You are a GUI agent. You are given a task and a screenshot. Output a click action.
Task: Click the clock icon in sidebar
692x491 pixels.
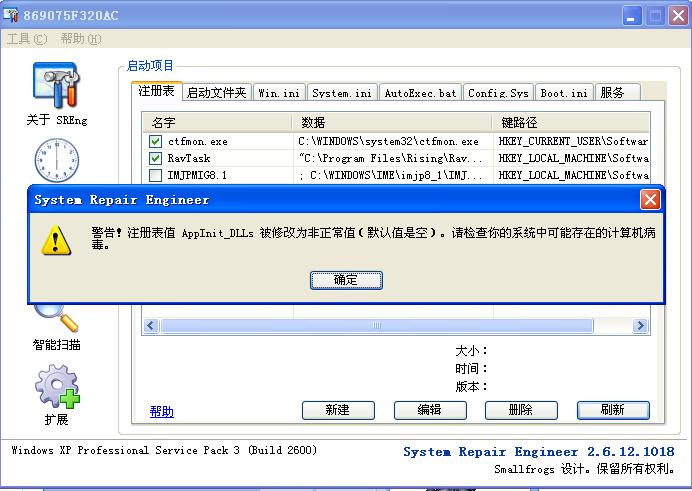[56, 160]
